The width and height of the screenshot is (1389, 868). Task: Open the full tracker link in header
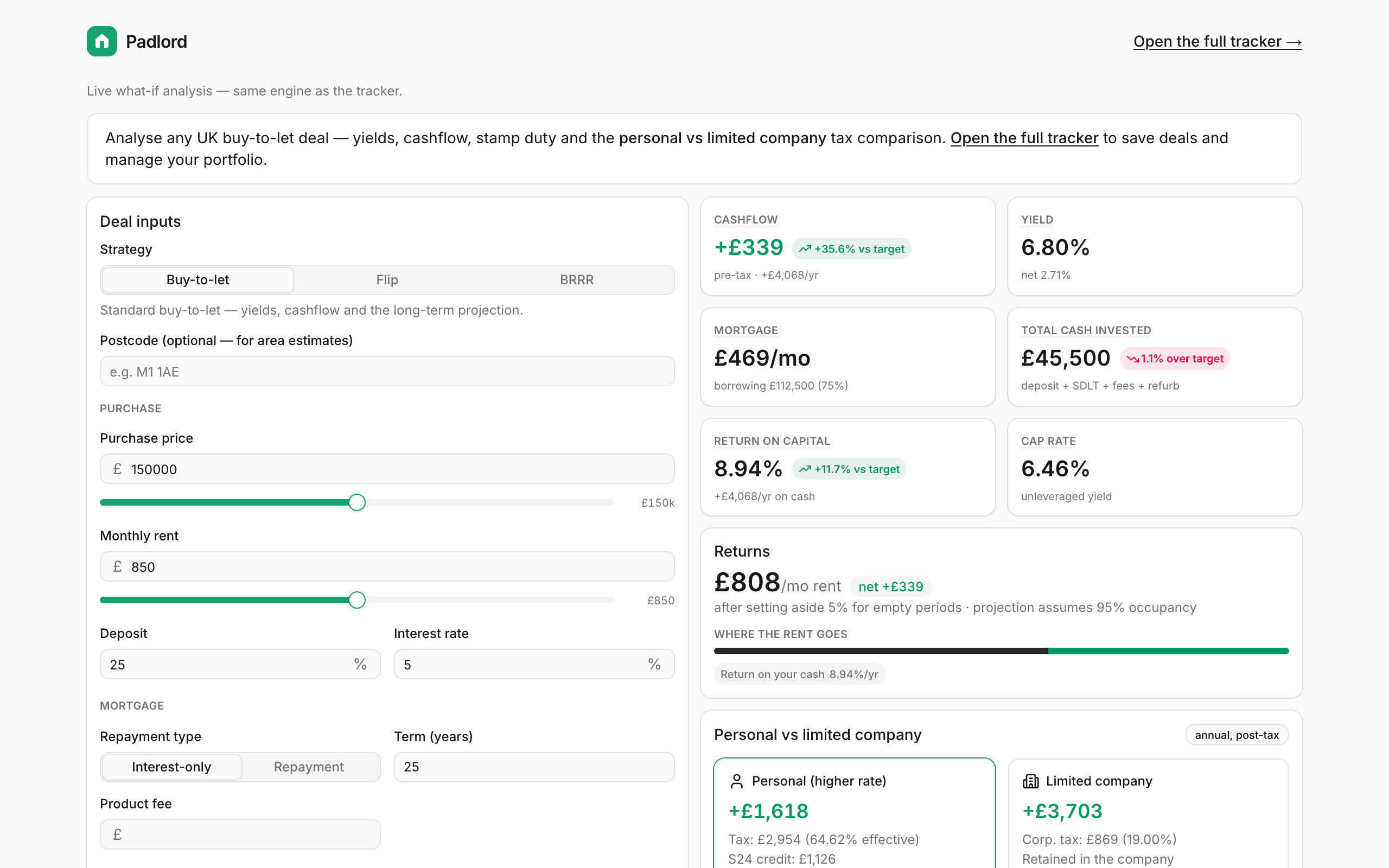(x=1218, y=41)
